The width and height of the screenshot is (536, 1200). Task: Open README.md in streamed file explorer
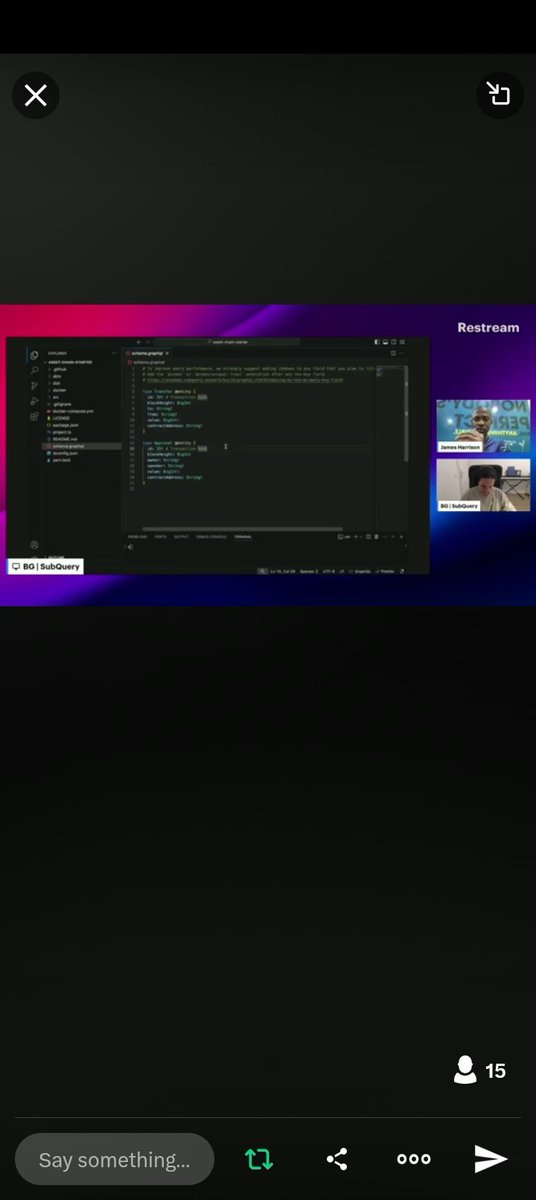(x=65, y=439)
